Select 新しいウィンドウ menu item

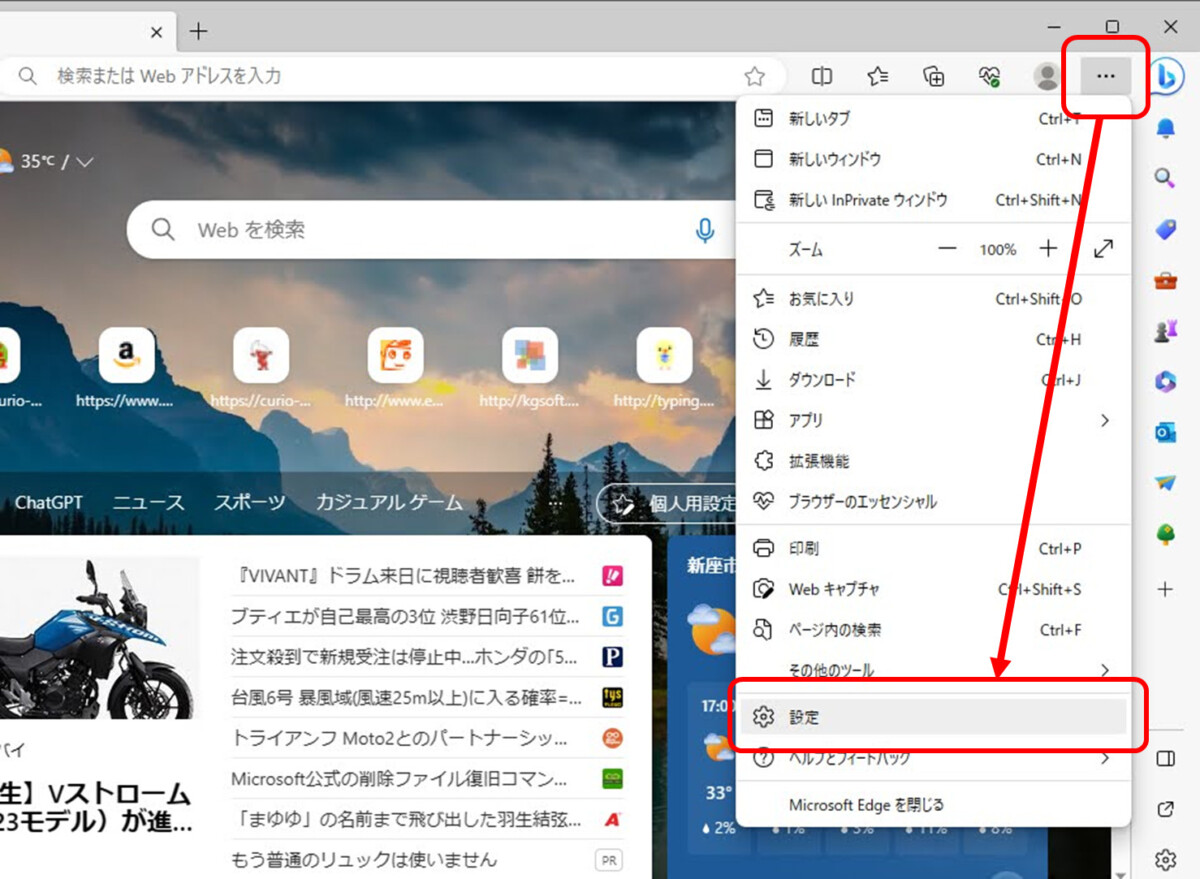click(933, 159)
